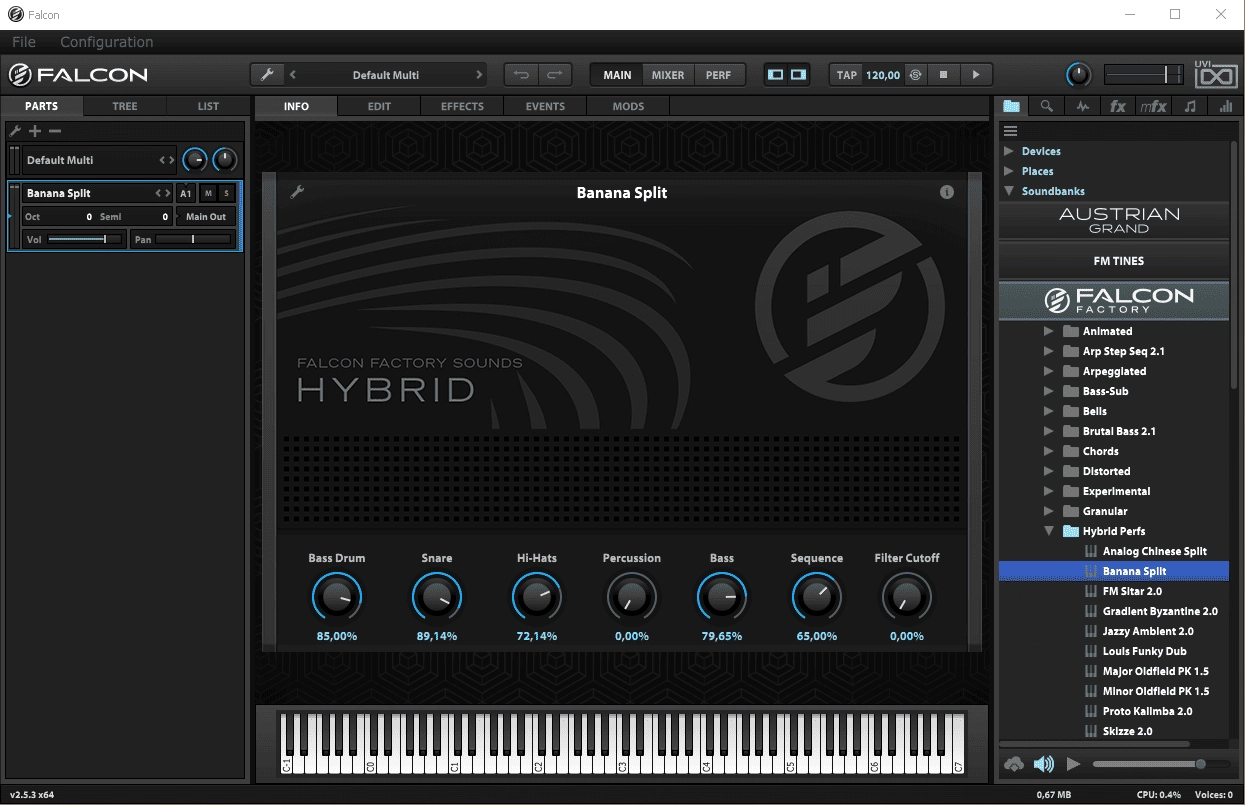Play the browser preview
Image resolution: width=1245 pixels, height=805 pixels.
point(1073,764)
